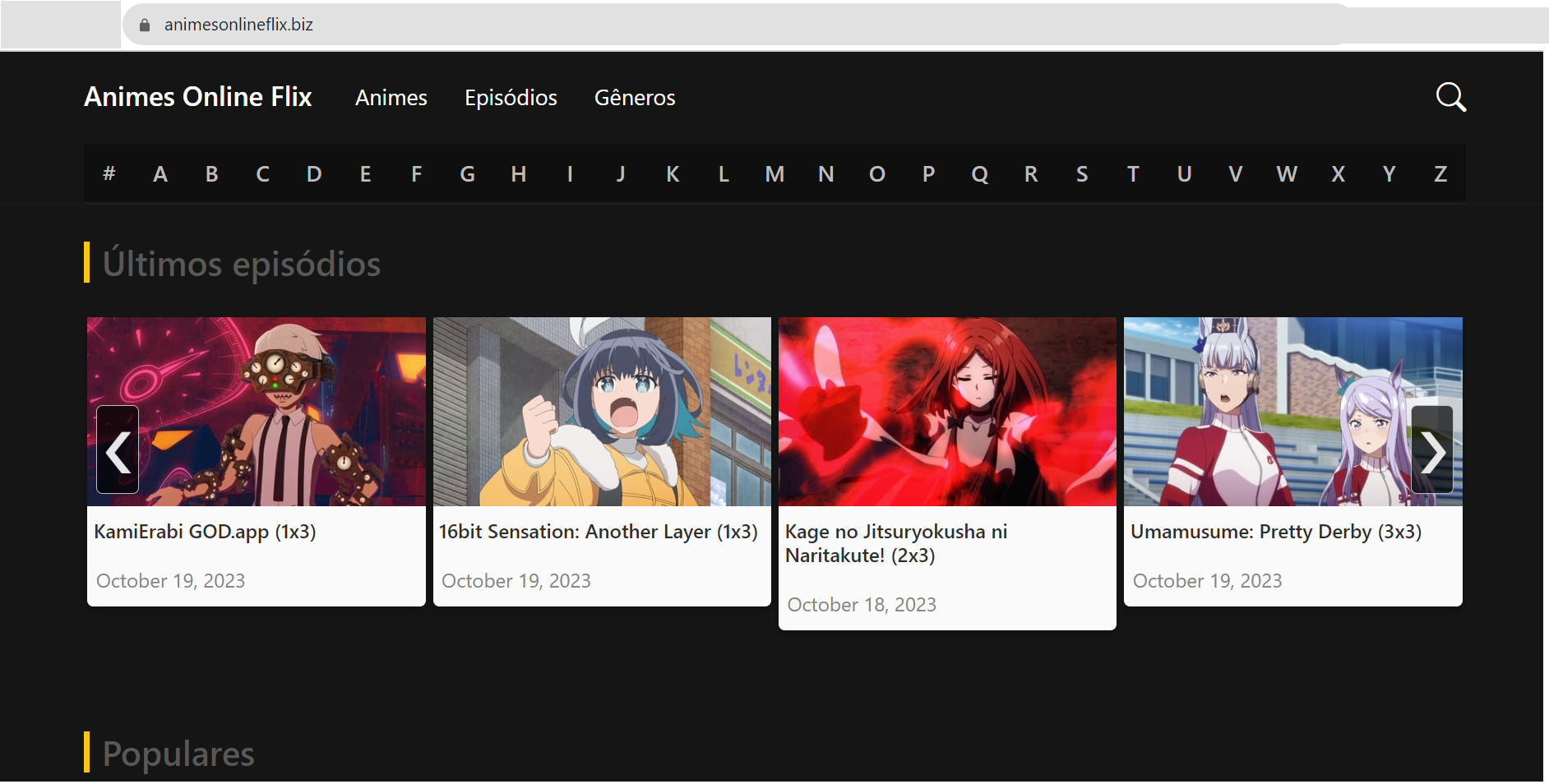Advance carousel with the next arrow
This screenshot has width=1549, height=784.
click(1431, 450)
